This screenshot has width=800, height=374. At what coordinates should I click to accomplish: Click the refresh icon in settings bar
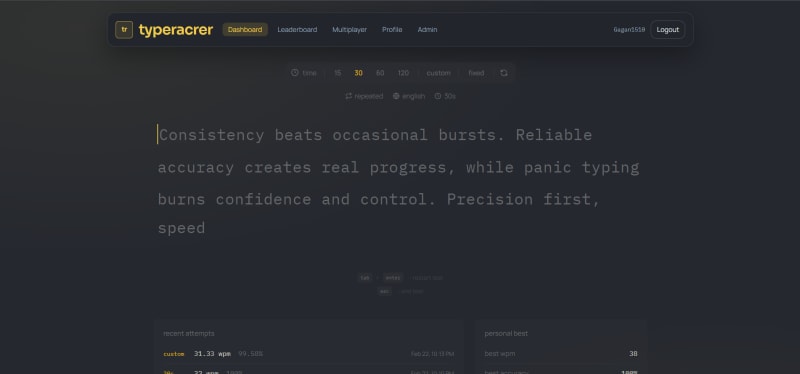coord(504,73)
